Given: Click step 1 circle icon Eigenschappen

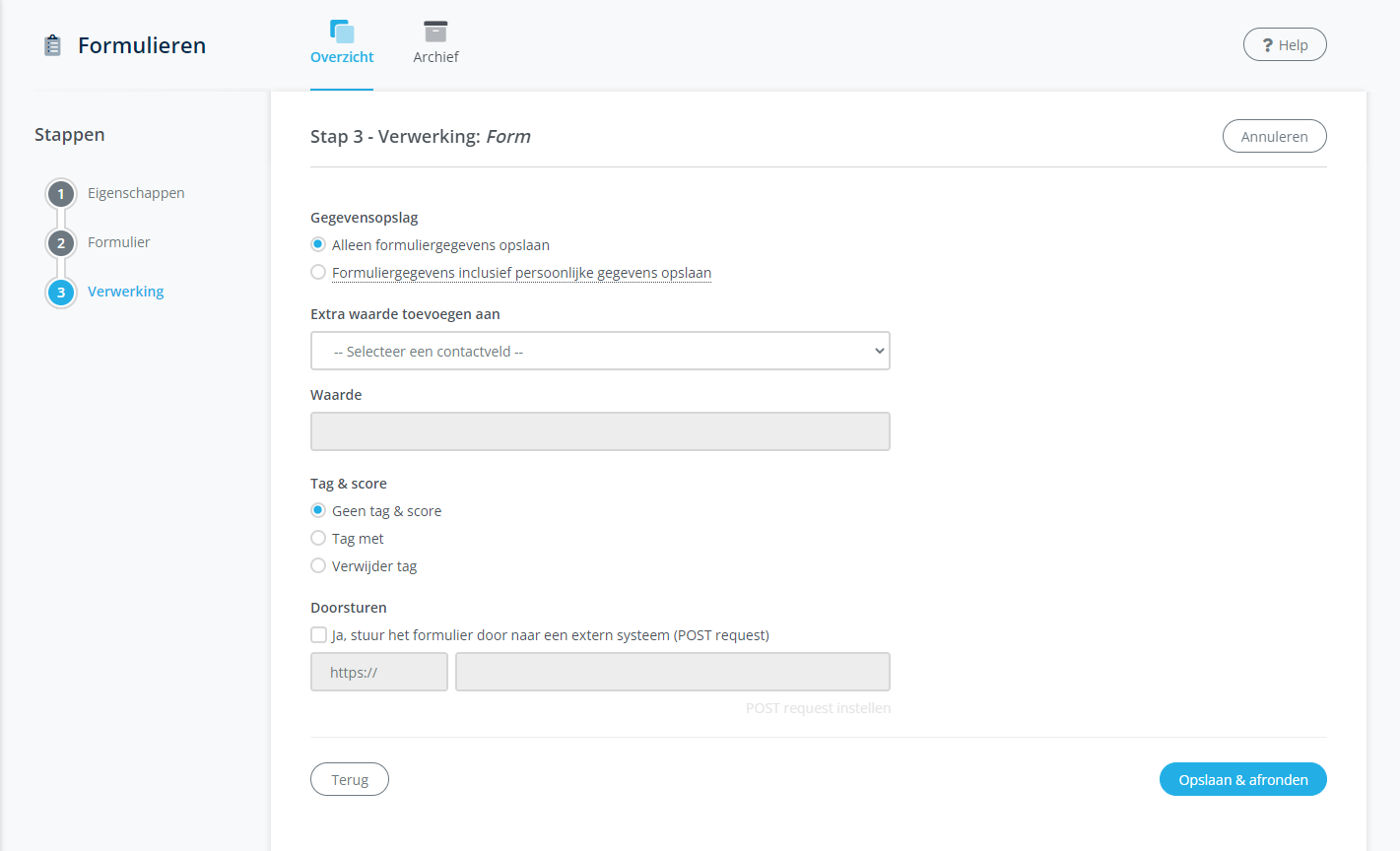Looking at the screenshot, I should click(61, 194).
